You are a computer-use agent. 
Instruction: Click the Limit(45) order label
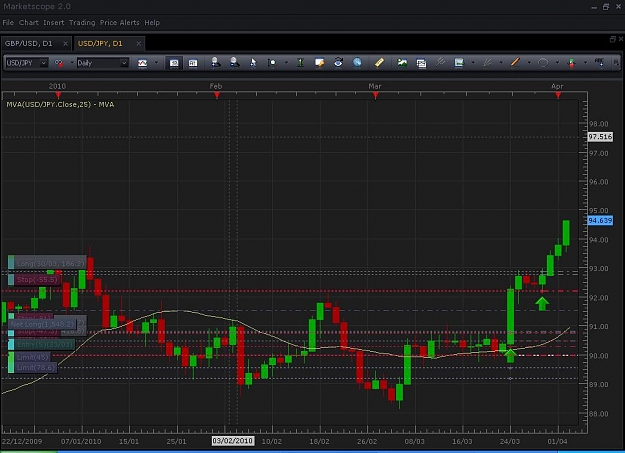pyautogui.click(x=29, y=357)
